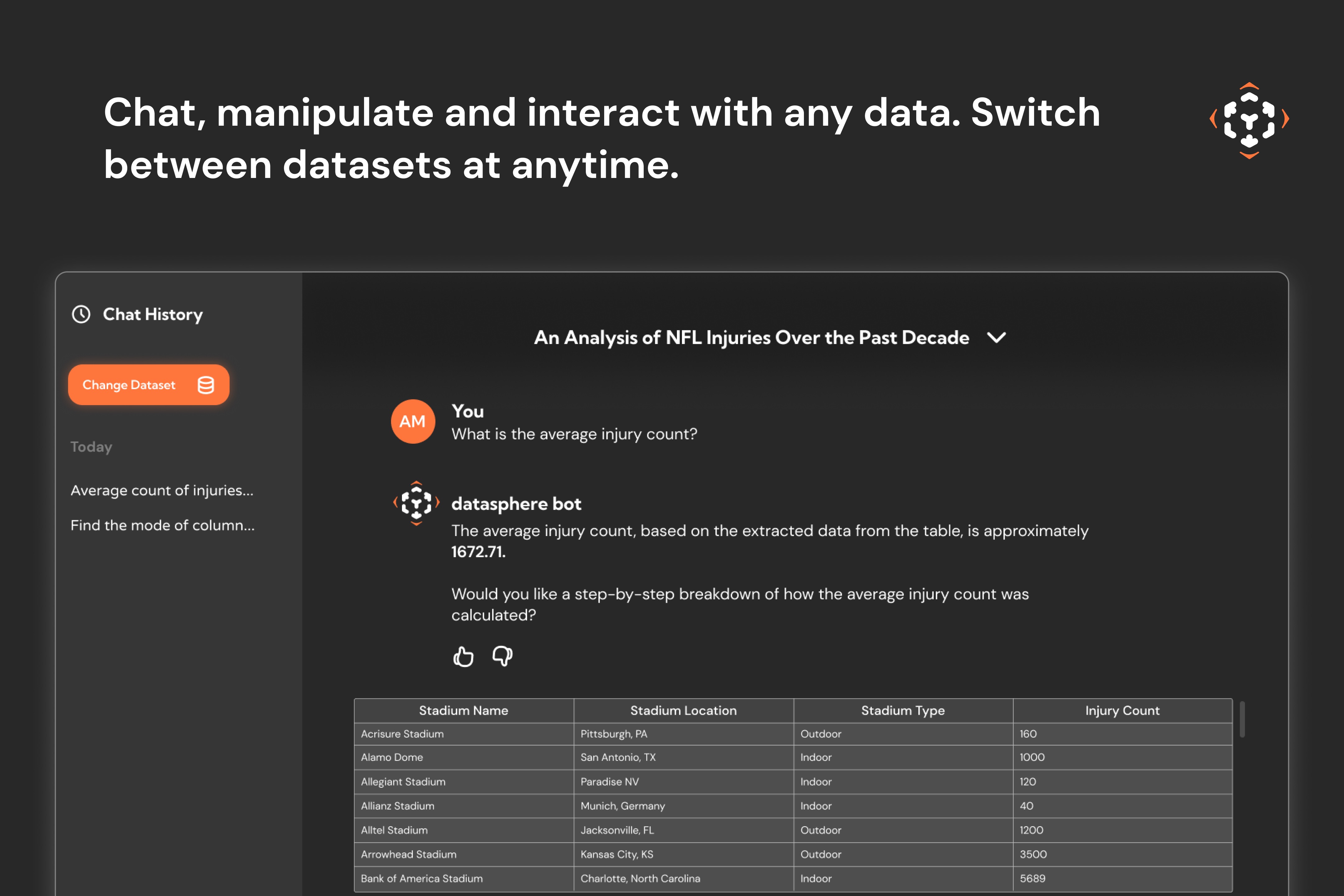The height and width of the screenshot is (896, 1344).
Task: Select the Arrowhead Stadium row cell
Action: point(408,854)
